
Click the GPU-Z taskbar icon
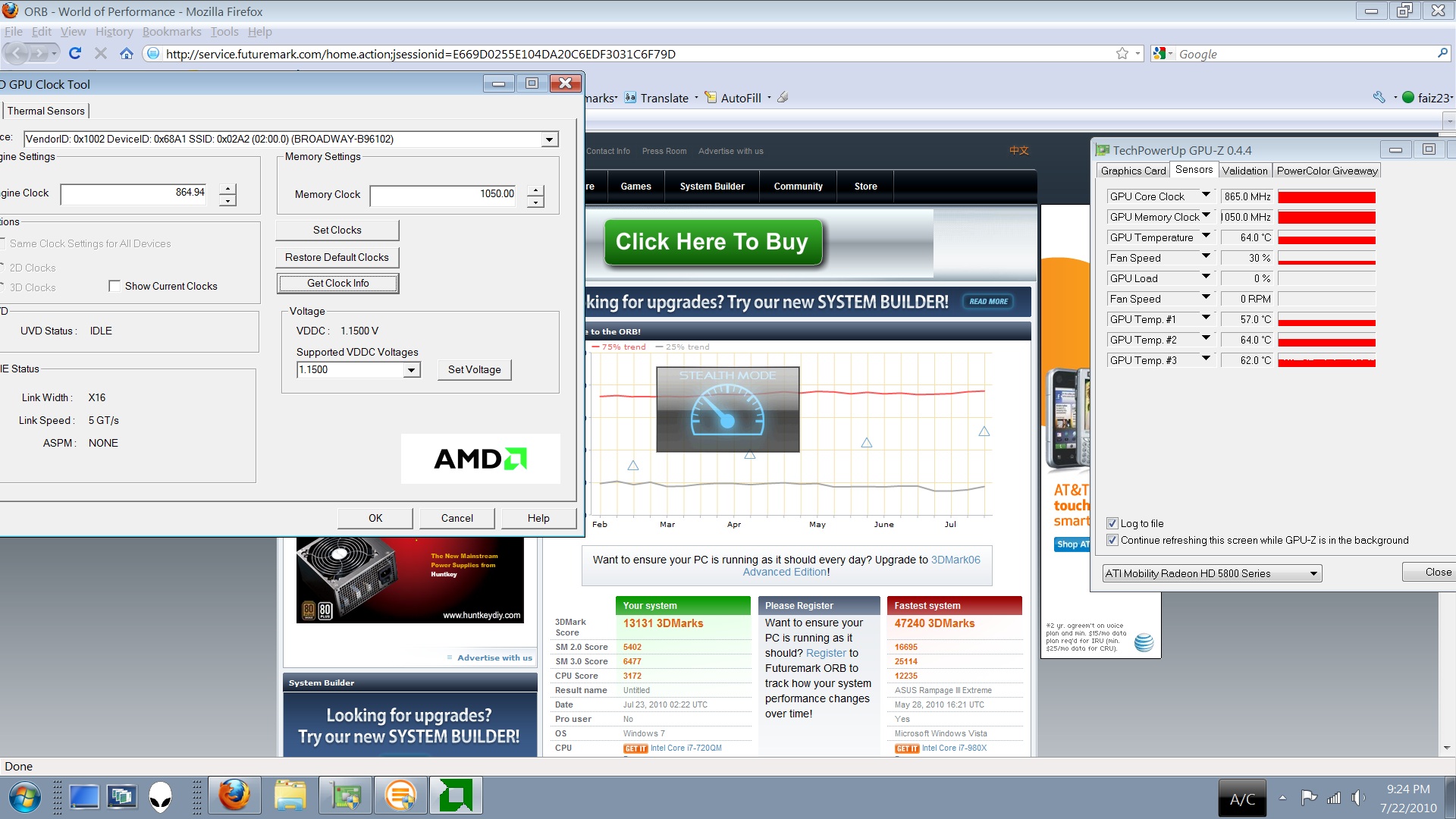[345, 796]
